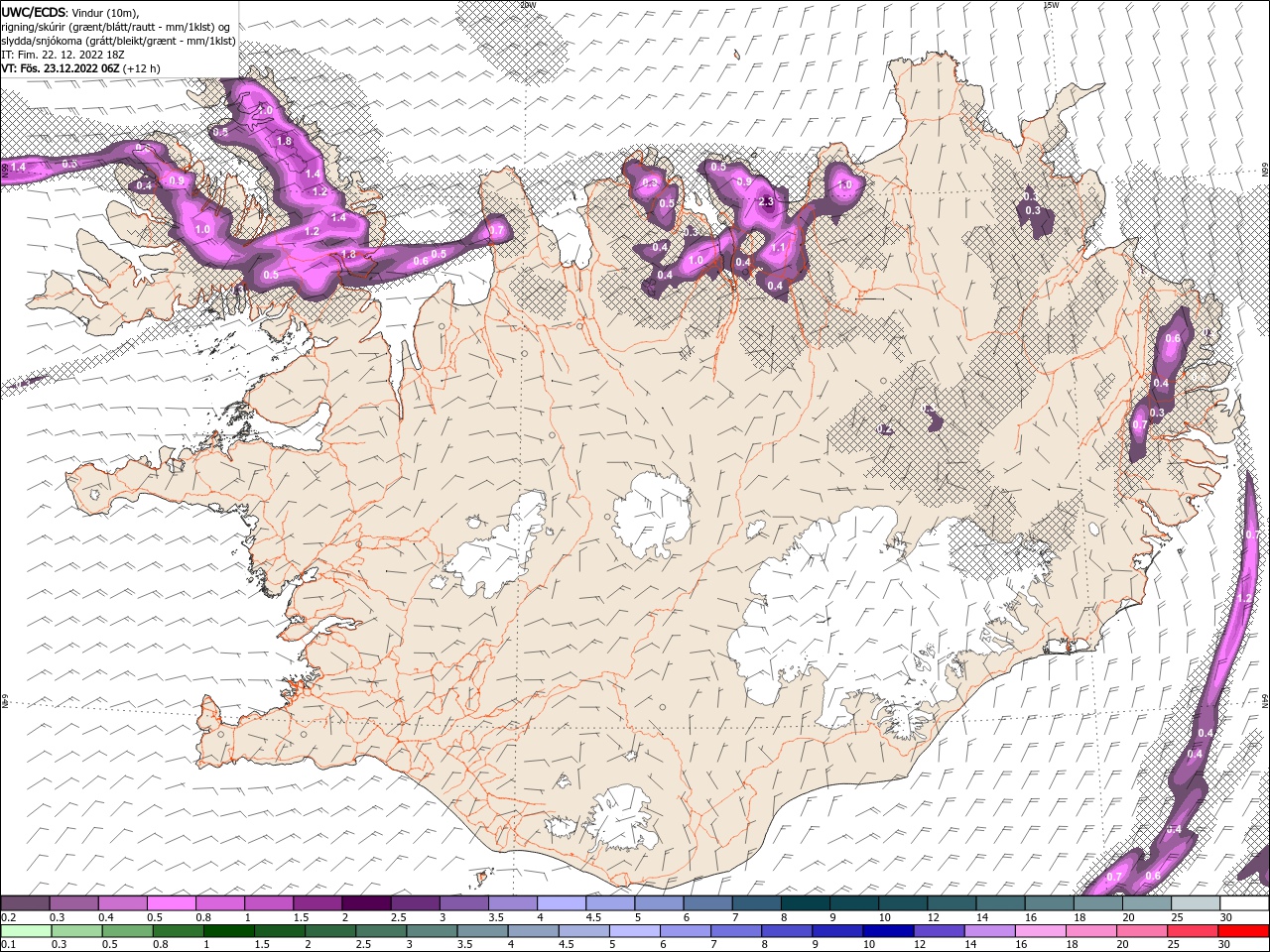Pick the darkest green rain swatch at 1

[228, 931]
